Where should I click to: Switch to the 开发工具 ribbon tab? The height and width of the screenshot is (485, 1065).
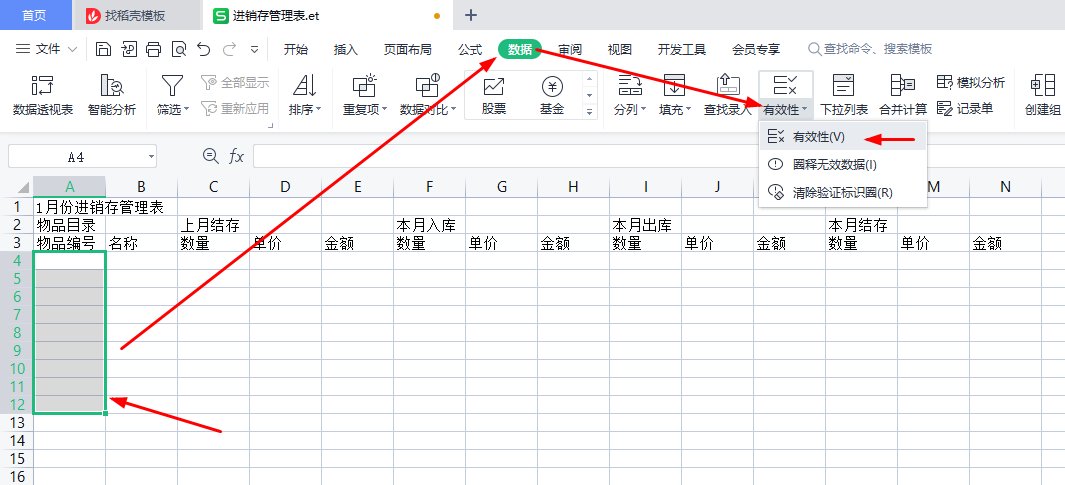tap(682, 50)
